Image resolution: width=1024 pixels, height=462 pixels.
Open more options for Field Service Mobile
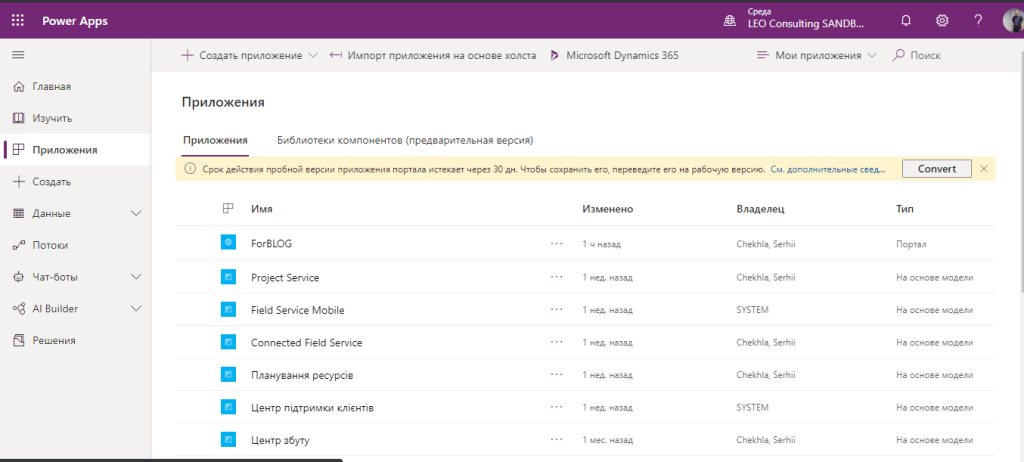coord(557,310)
